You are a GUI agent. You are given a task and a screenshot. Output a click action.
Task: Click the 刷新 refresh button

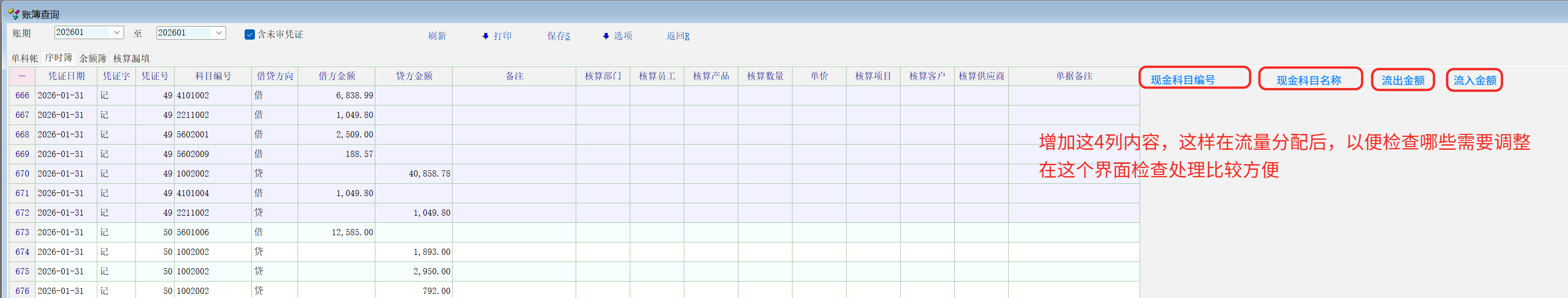pos(437,36)
